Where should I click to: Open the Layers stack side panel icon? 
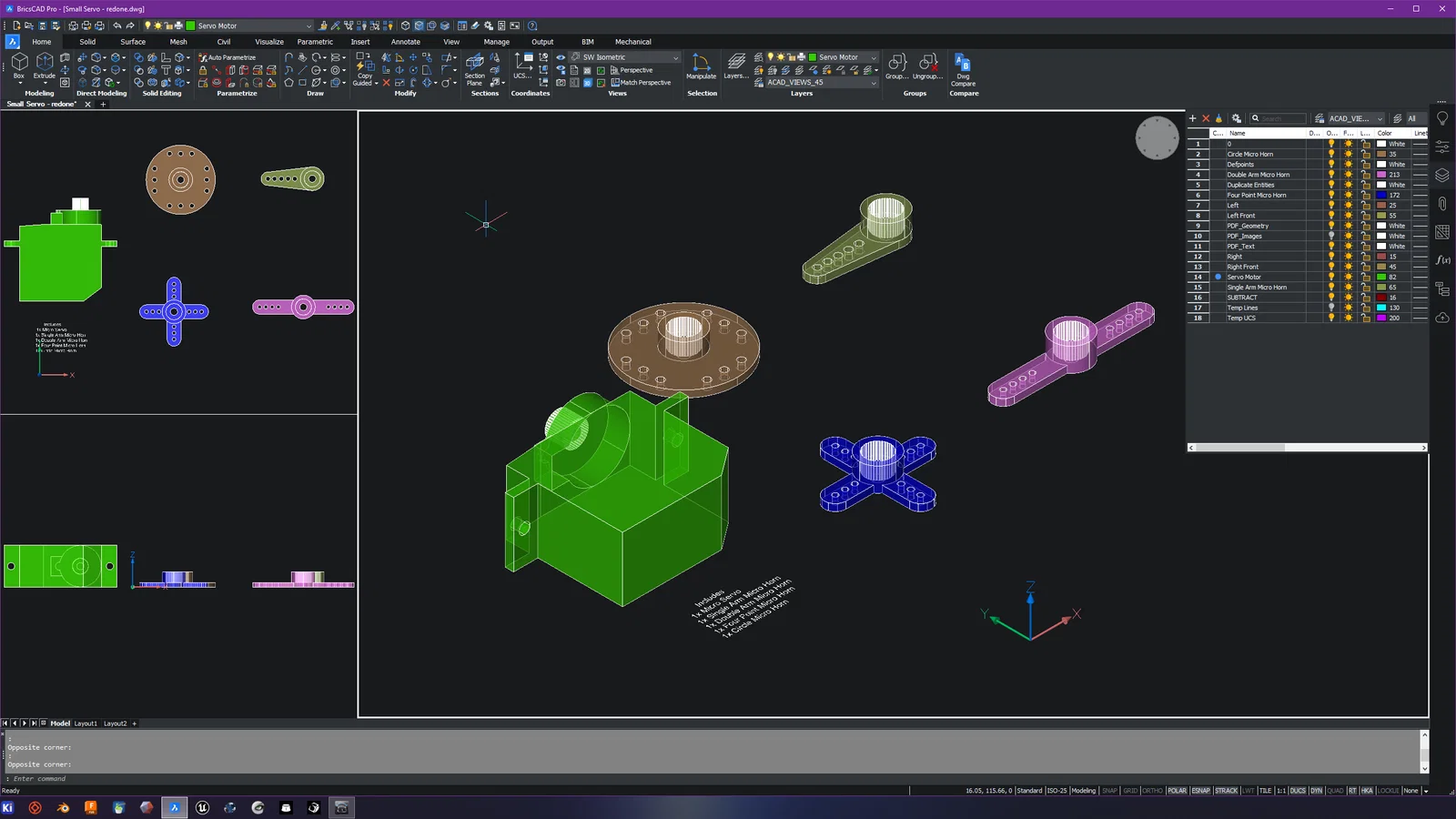[1442, 175]
